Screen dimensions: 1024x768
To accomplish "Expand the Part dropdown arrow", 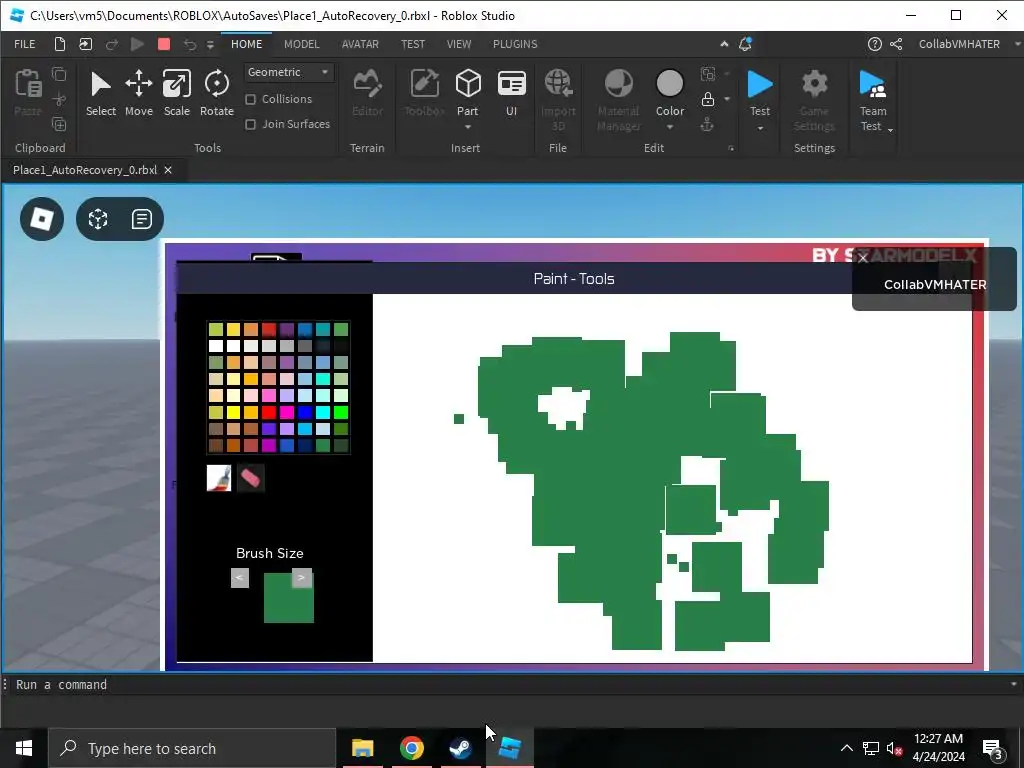I will pos(468,127).
